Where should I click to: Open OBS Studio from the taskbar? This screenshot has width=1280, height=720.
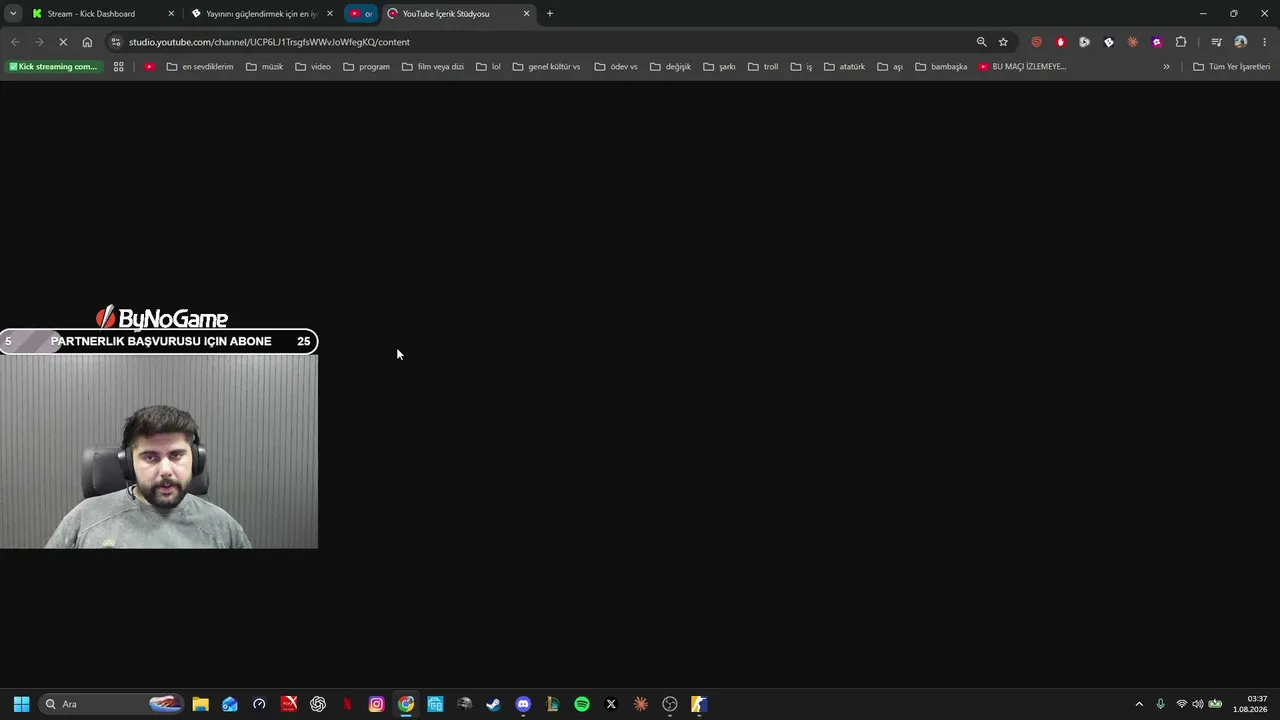pos(670,704)
